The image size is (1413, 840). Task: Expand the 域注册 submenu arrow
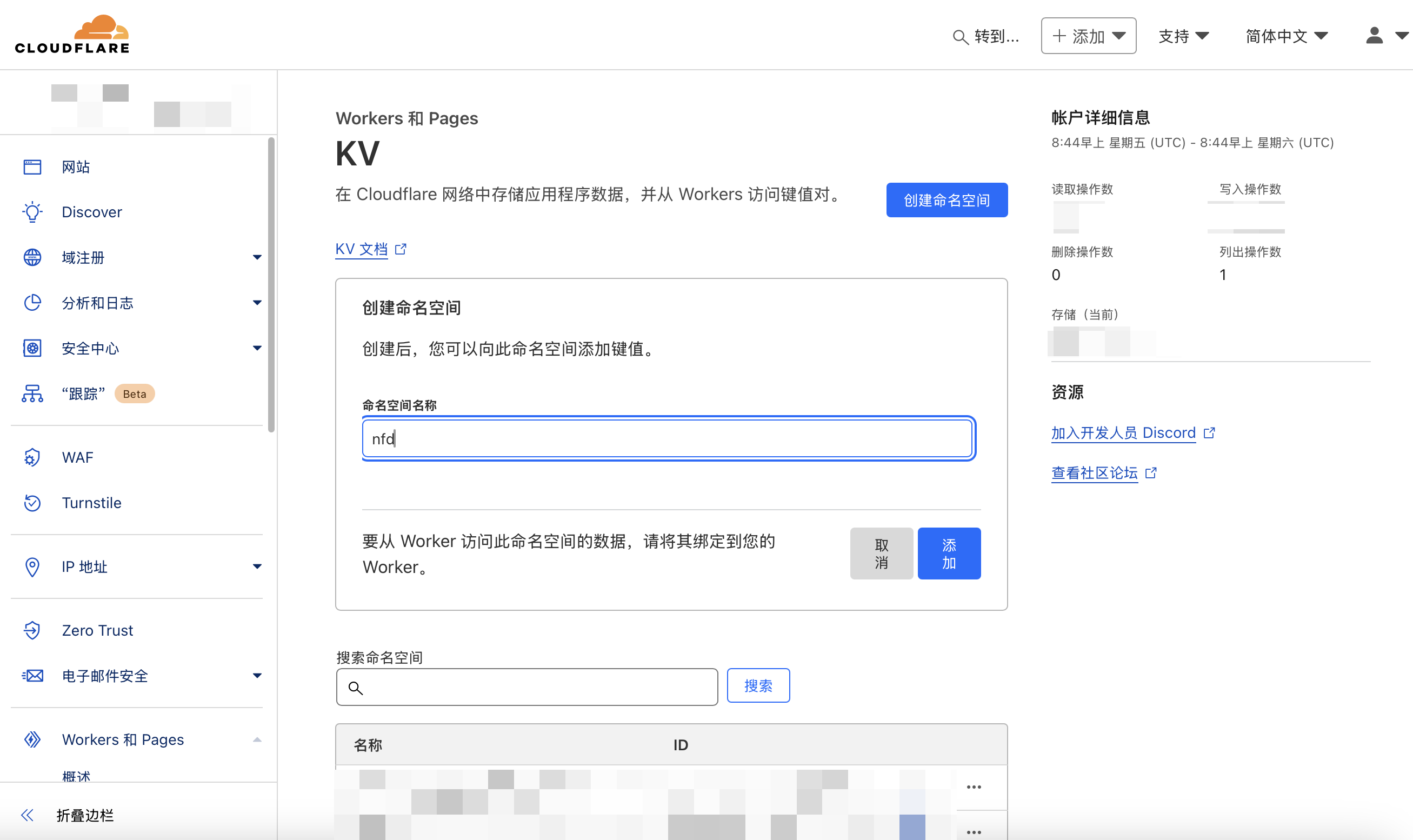[257, 257]
